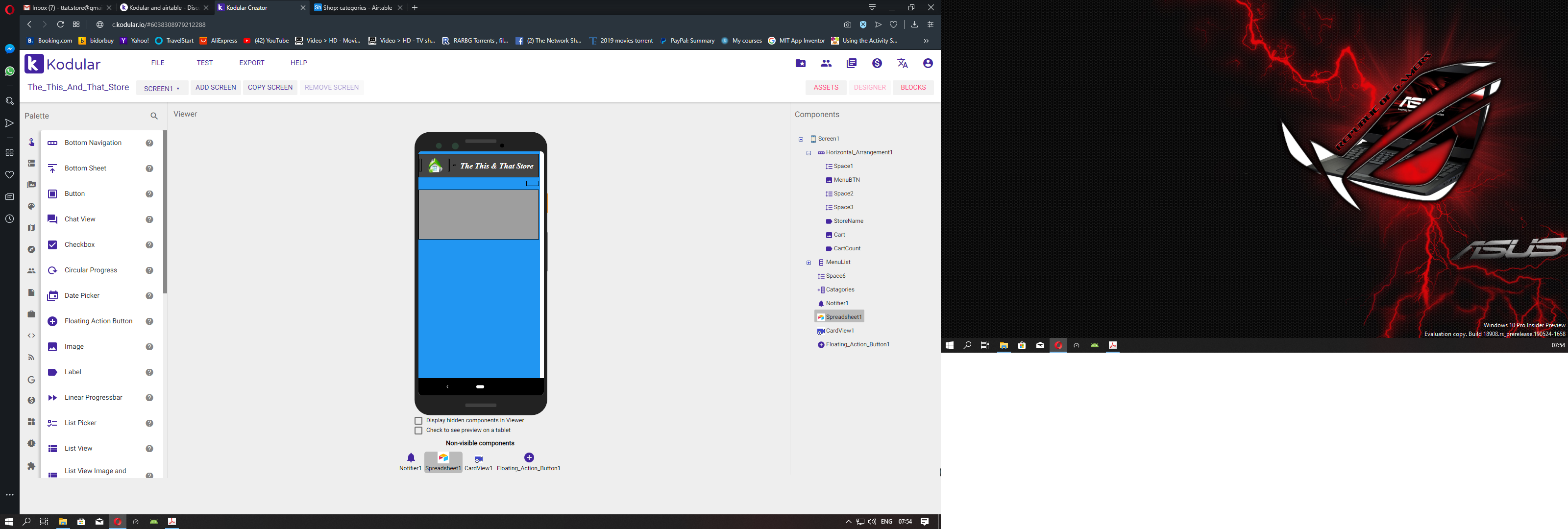Open the SCREEN1 dropdown
1568x529 pixels.
162,88
